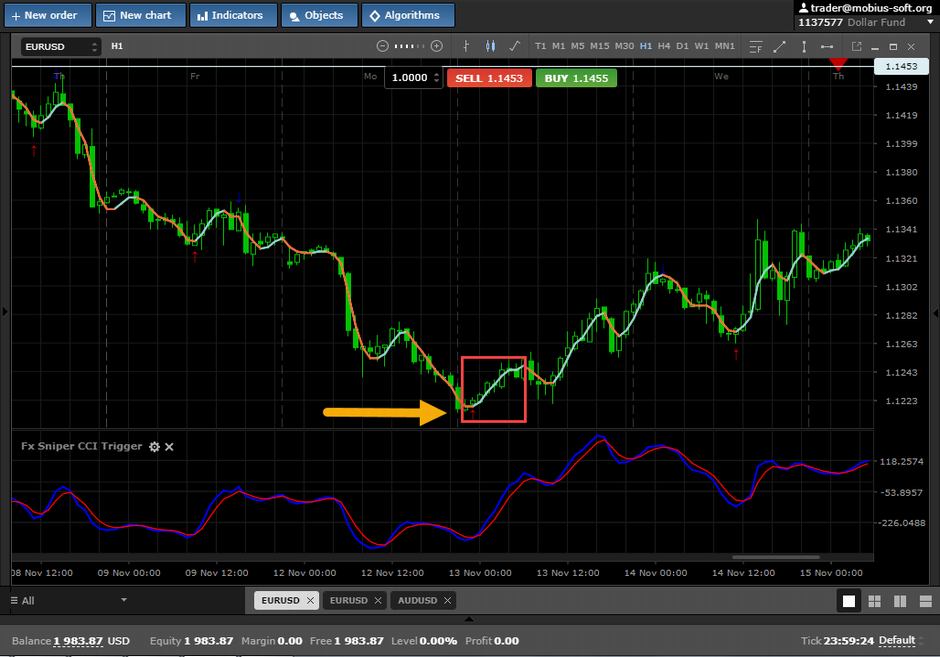Expand the bottom panel up arrow
940x657 pixels.
[x=469, y=619]
